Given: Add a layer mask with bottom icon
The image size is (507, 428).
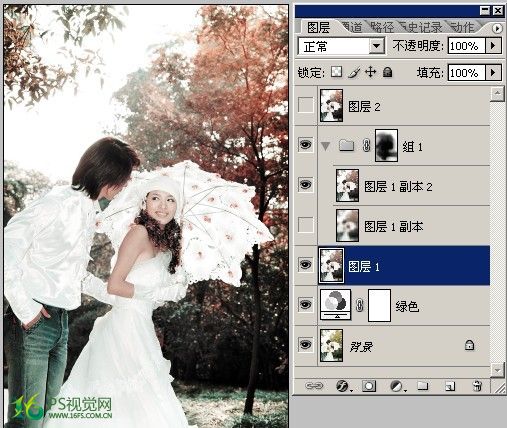Looking at the screenshot, I should [369, 386].
